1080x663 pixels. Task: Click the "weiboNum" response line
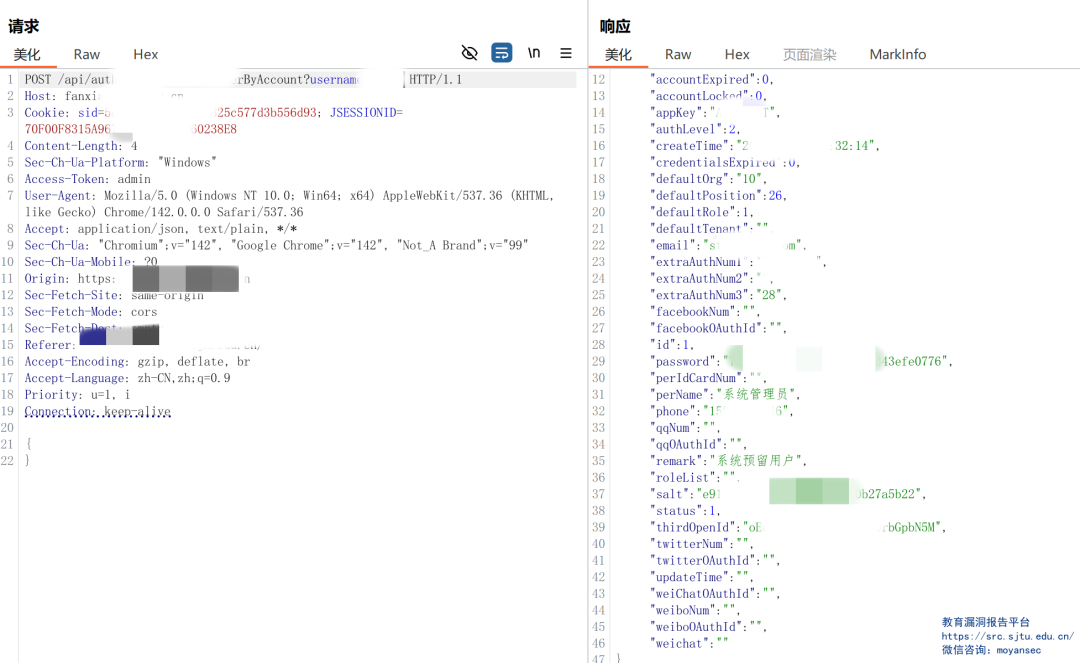click(696, 610)
